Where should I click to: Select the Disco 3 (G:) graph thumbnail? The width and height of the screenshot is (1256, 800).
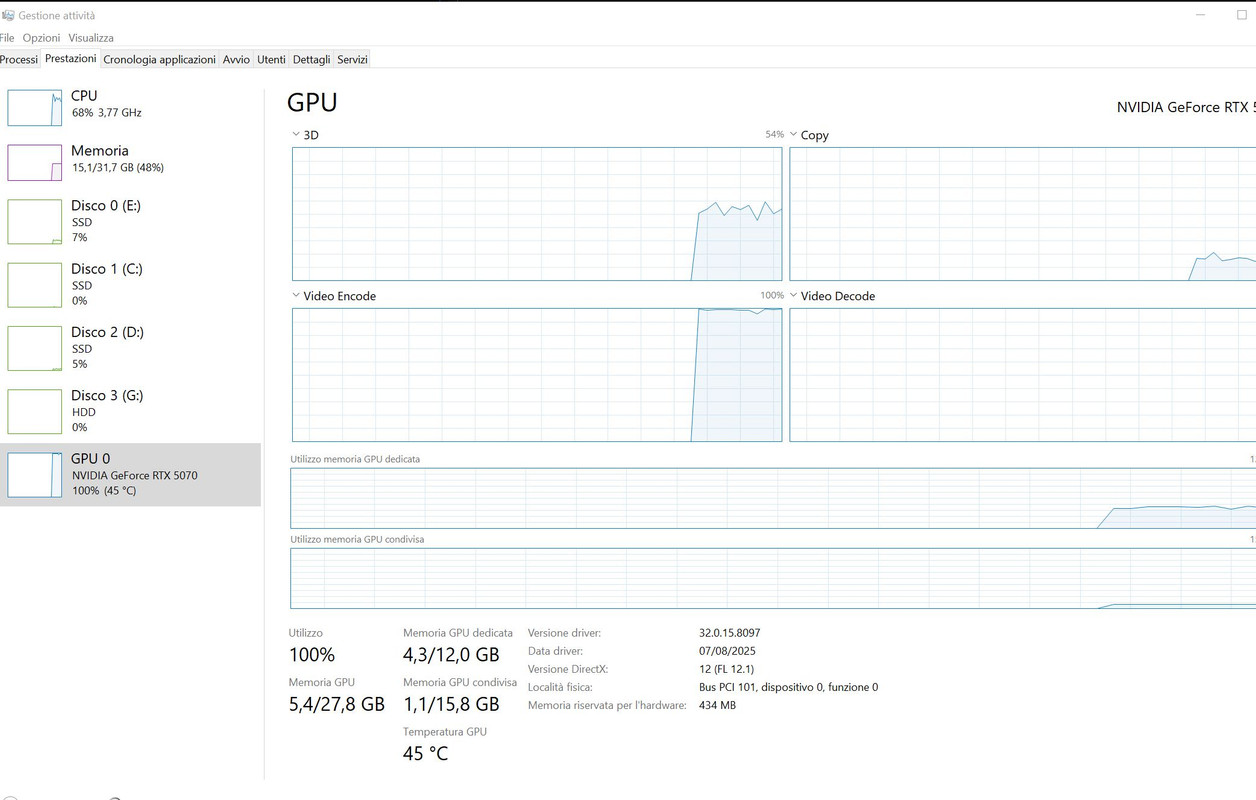(x=35, y=411)
